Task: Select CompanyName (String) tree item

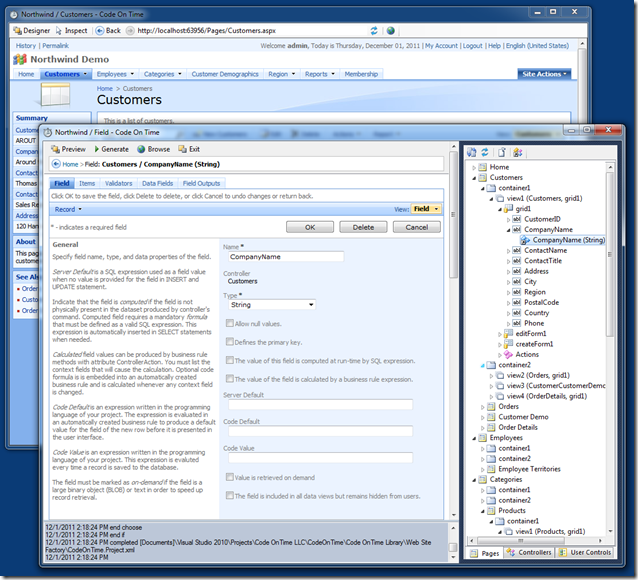Action: [x=568, y=240]
